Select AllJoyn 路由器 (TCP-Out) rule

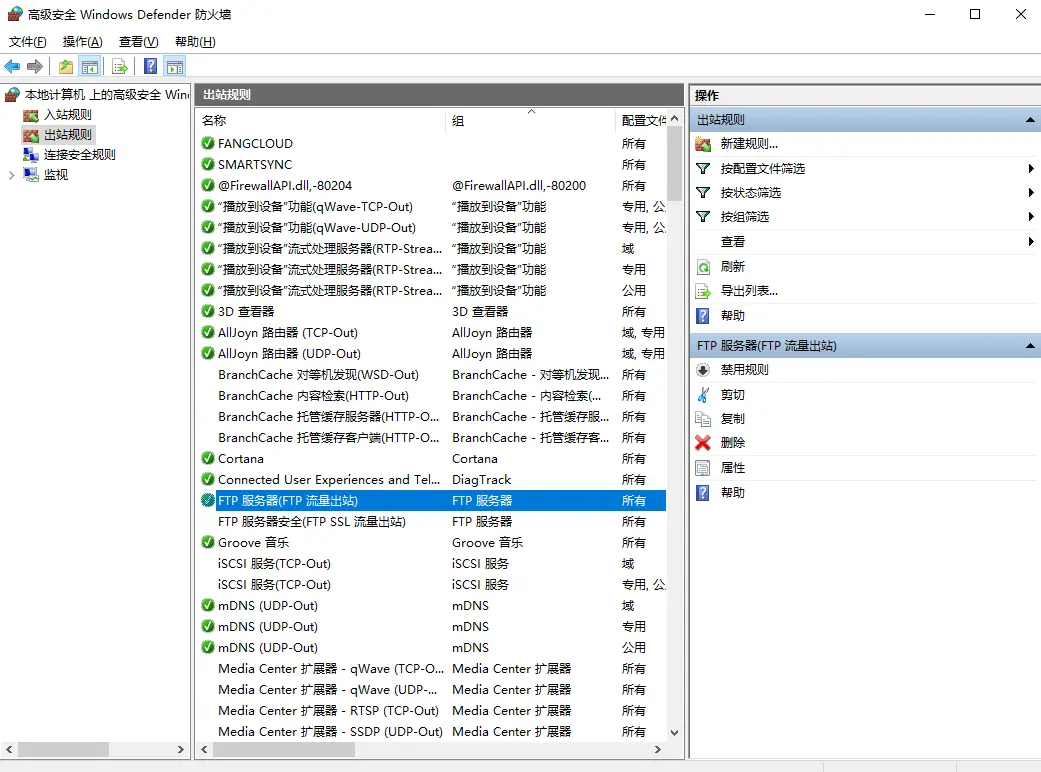(x=432, y=333)
